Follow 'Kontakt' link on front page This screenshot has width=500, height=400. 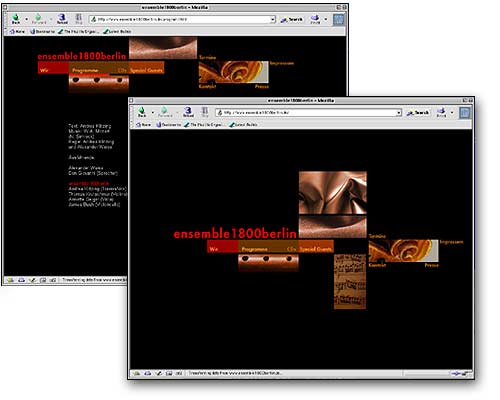coord(377,265)
